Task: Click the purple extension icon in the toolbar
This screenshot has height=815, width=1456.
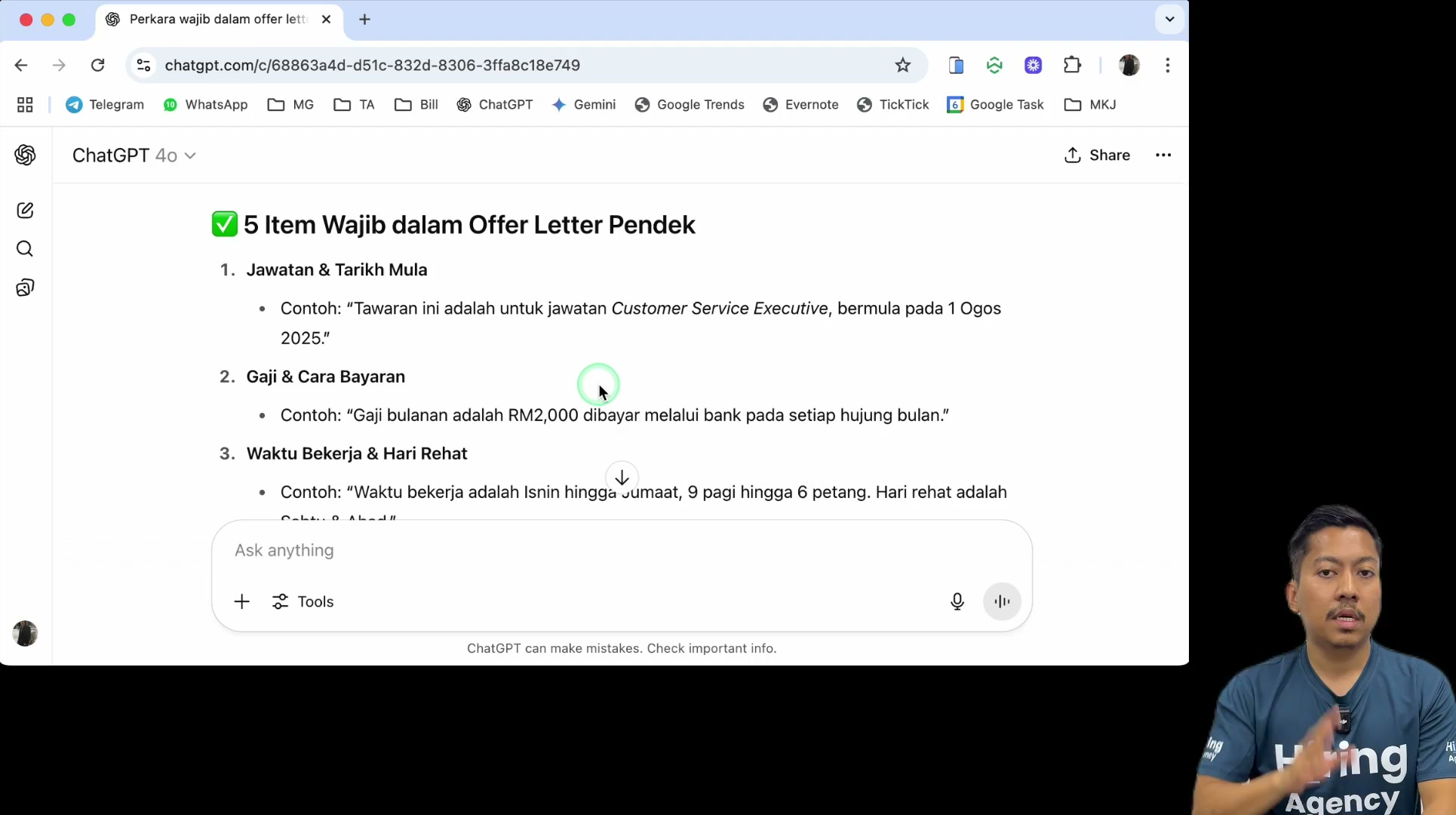Action: point(1034,66)
